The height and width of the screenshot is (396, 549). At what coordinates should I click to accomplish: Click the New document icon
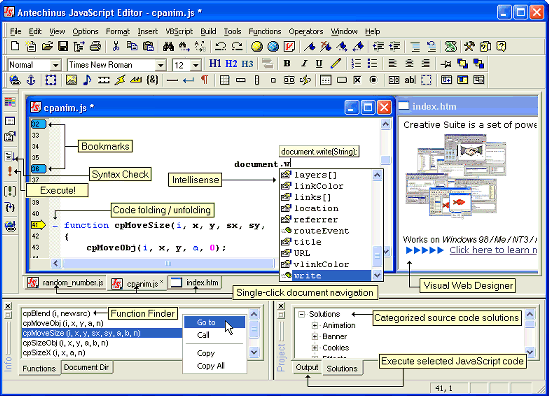pyautogui.click(x=15, y=46)
